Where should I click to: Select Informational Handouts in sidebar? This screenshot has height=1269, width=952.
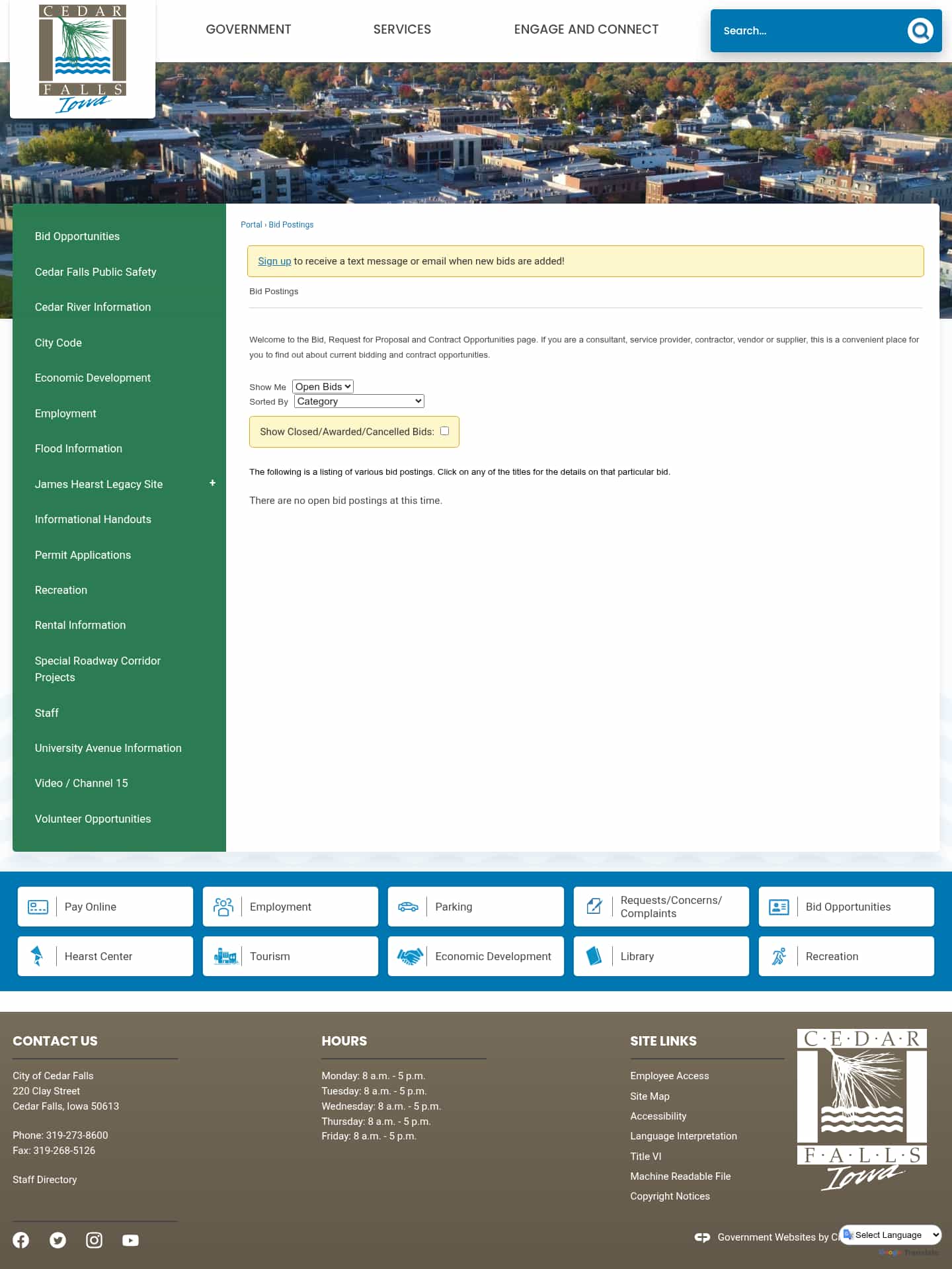click(93, 519)
